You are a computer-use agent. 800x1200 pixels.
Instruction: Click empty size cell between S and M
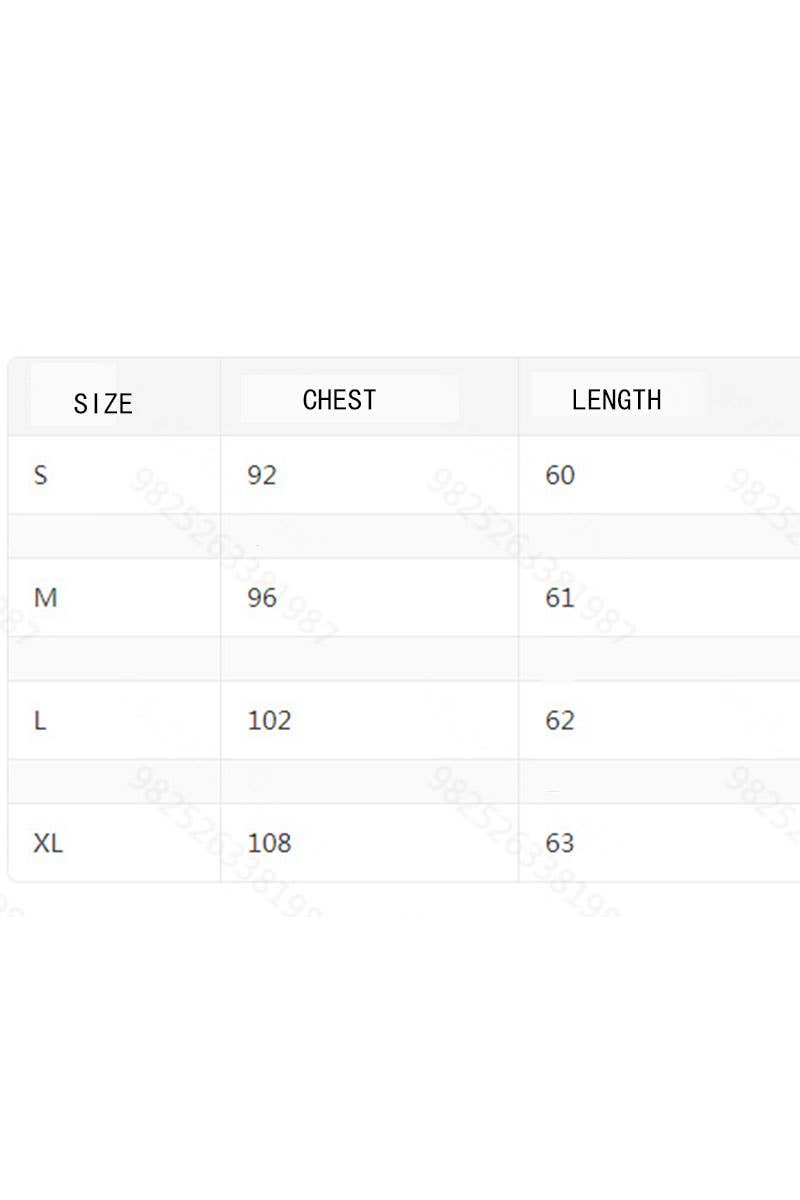tap(114, 536)
